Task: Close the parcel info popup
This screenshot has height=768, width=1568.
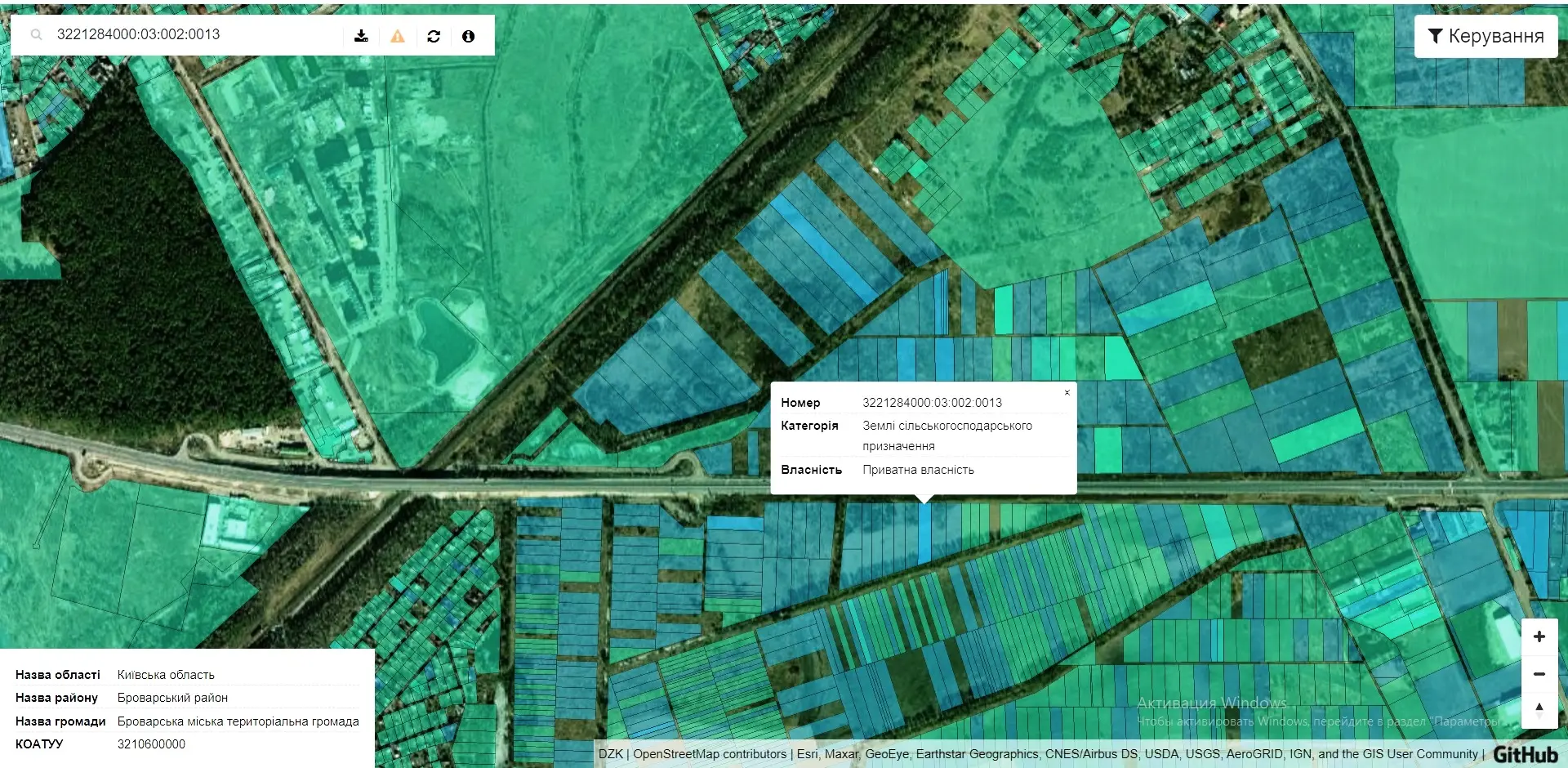Action: [x=1067, y=393]
